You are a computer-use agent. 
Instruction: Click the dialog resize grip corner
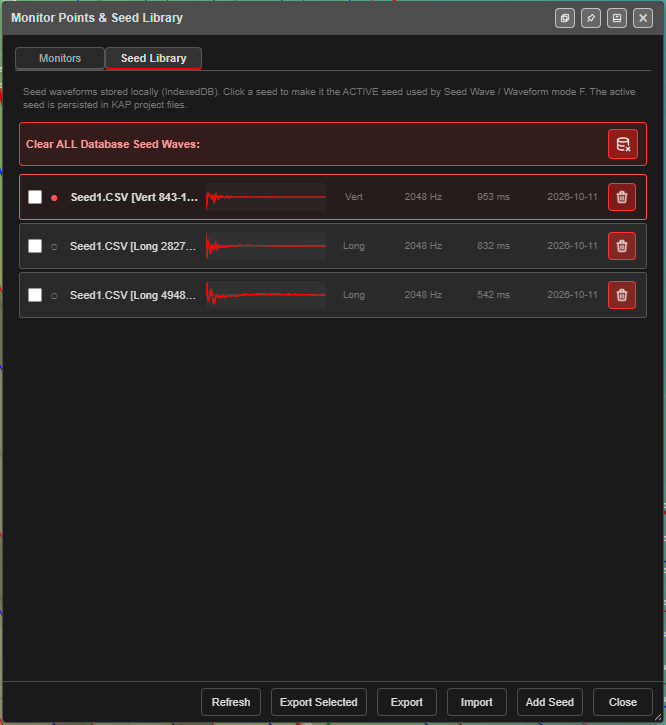point(658,717)
